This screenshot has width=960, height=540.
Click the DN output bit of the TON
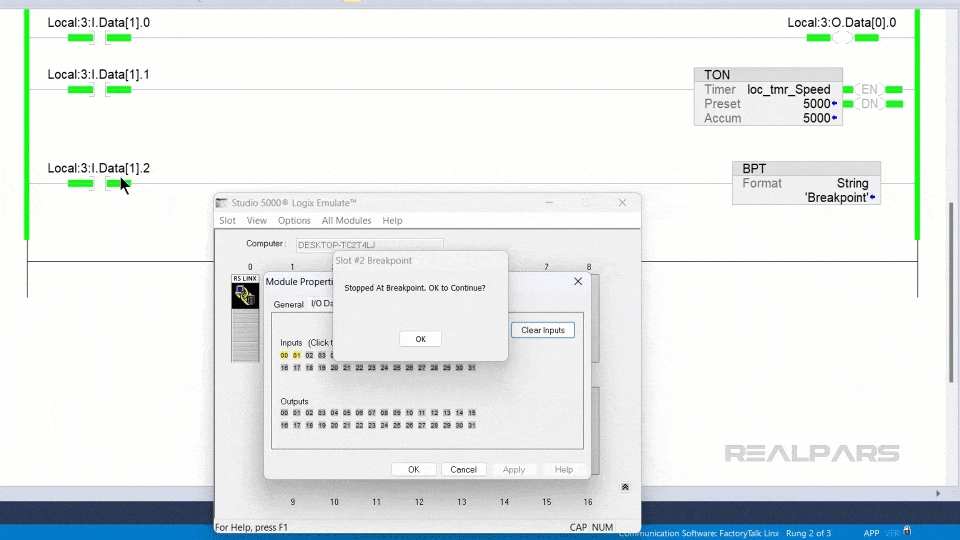click(869, 104)
